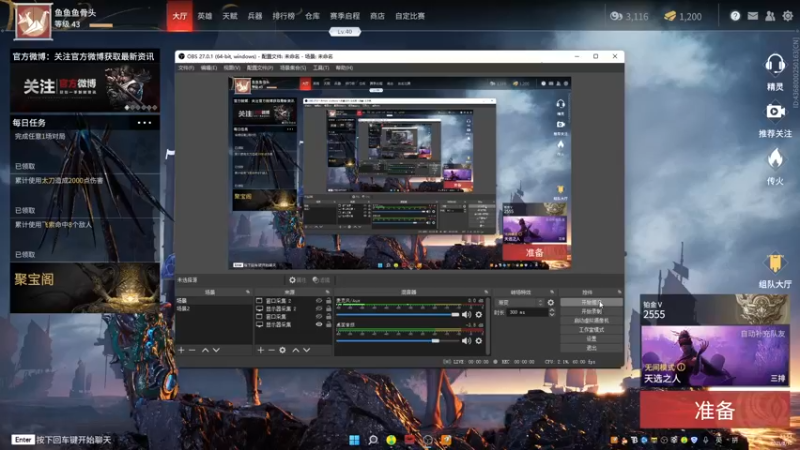The image size is (800, 450).
Task: Open transition properties gear icon
Action: click(551, 303)
